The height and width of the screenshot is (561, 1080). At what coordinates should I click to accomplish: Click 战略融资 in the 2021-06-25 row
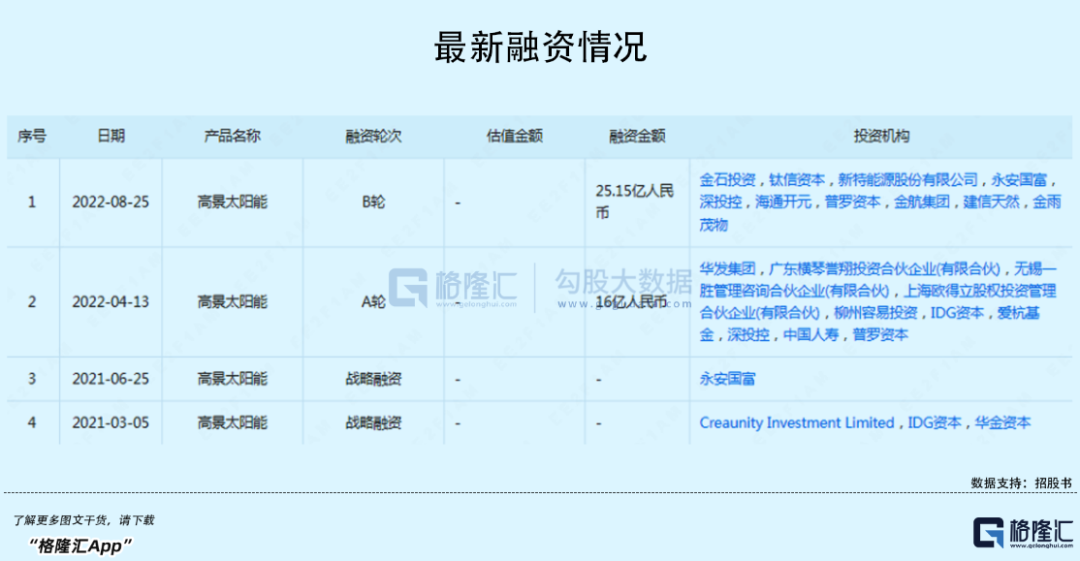373,379
